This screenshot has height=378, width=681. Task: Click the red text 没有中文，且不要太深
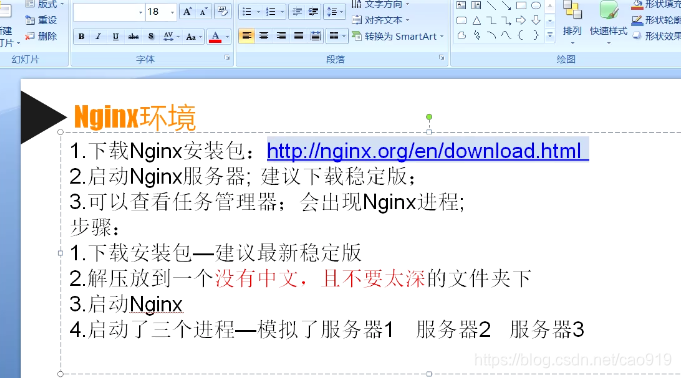coord(320,279)
